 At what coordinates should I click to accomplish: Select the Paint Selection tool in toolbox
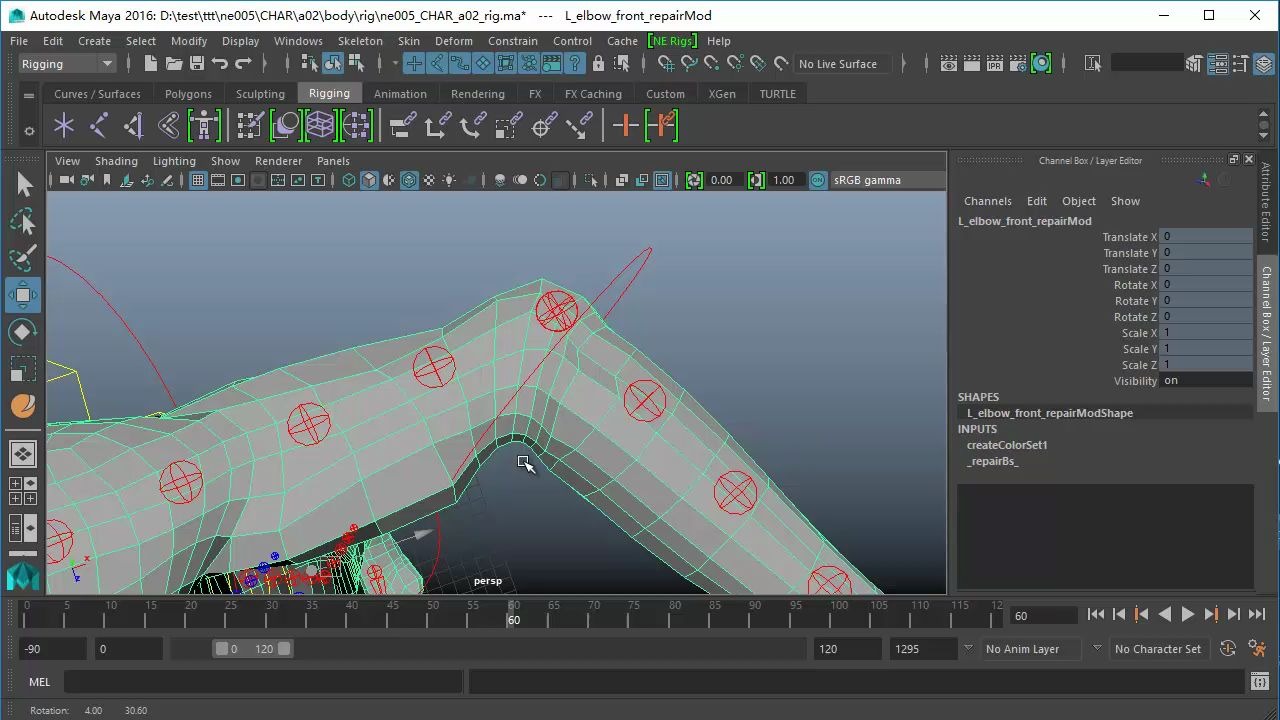[x=23, y=258]
